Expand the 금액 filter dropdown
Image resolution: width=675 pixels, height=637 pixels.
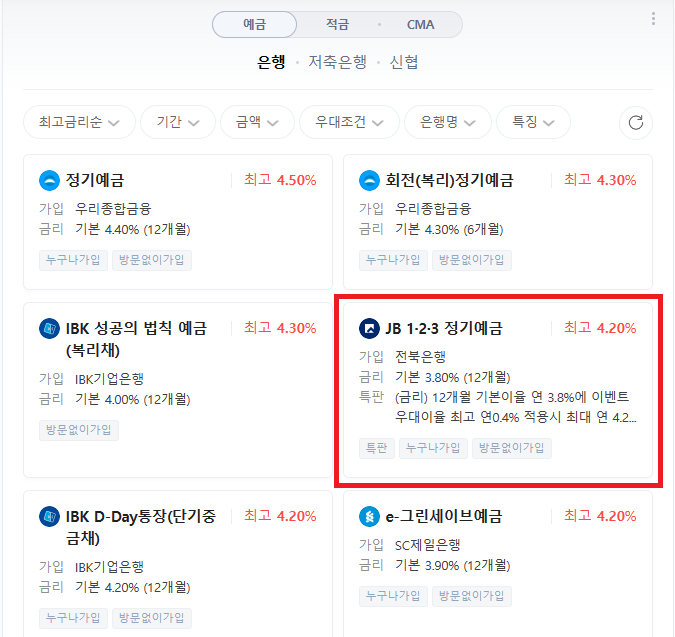click(x=257, y=122)
